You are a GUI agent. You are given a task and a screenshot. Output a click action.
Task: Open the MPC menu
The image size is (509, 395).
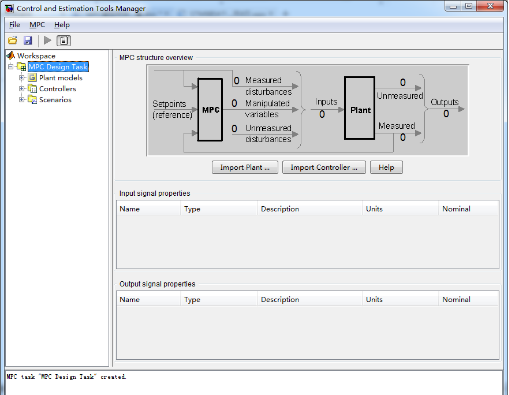[x=37, y=25]
